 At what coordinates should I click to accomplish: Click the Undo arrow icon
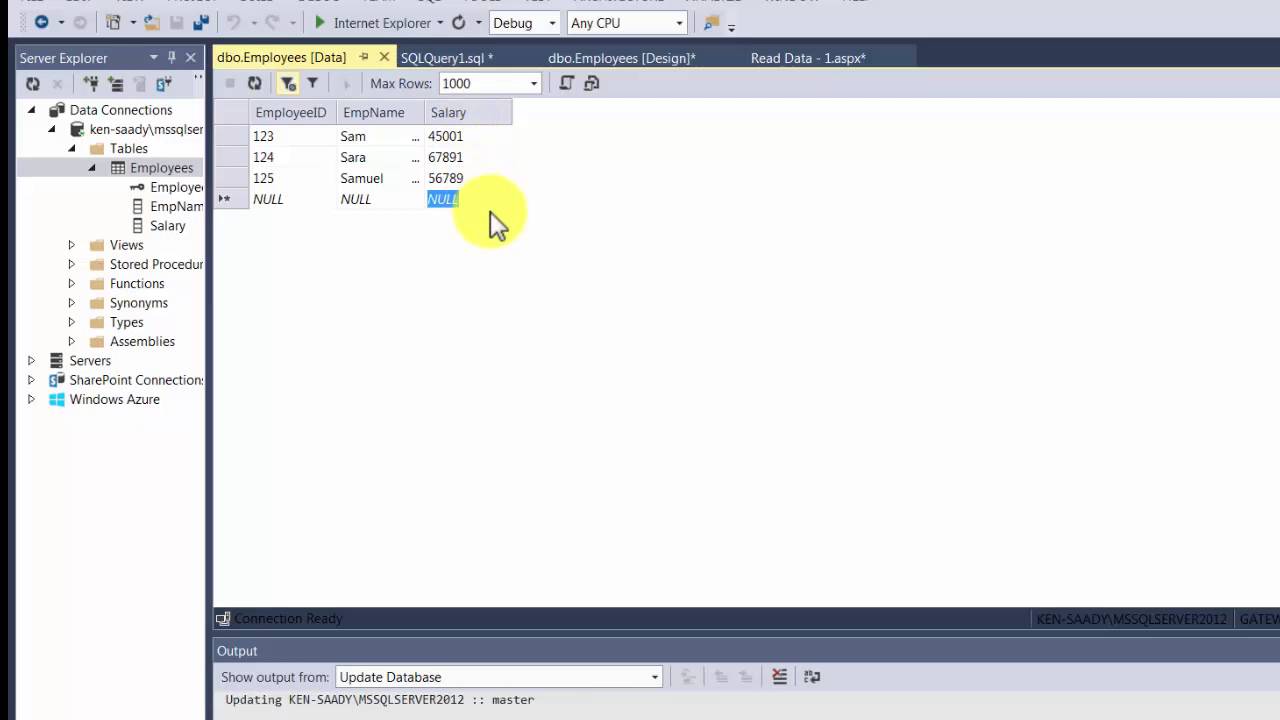[x=233, y=22]
